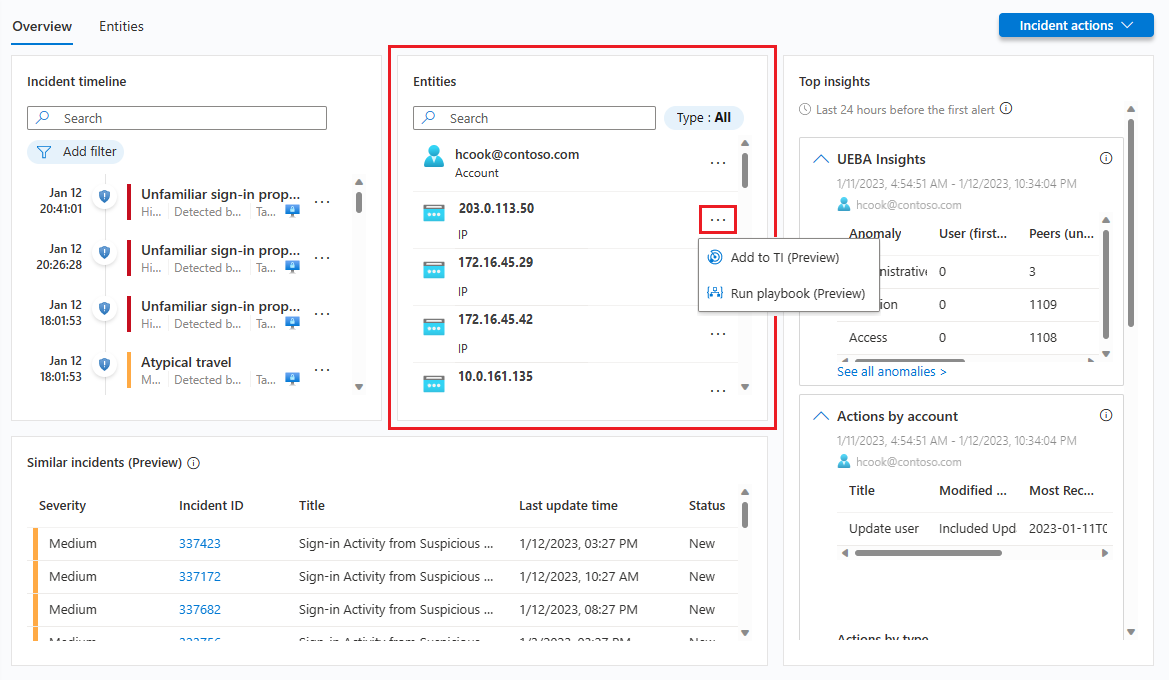Click the info icon on the UEBA Insights card

pos(1106,157)
